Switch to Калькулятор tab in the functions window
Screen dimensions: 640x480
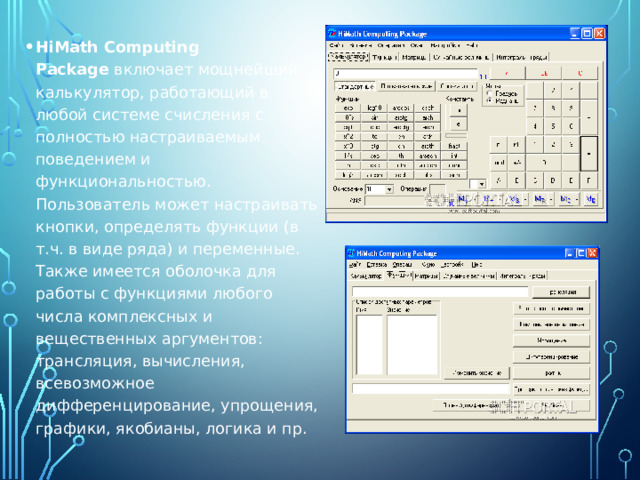(x=366, y=276)
